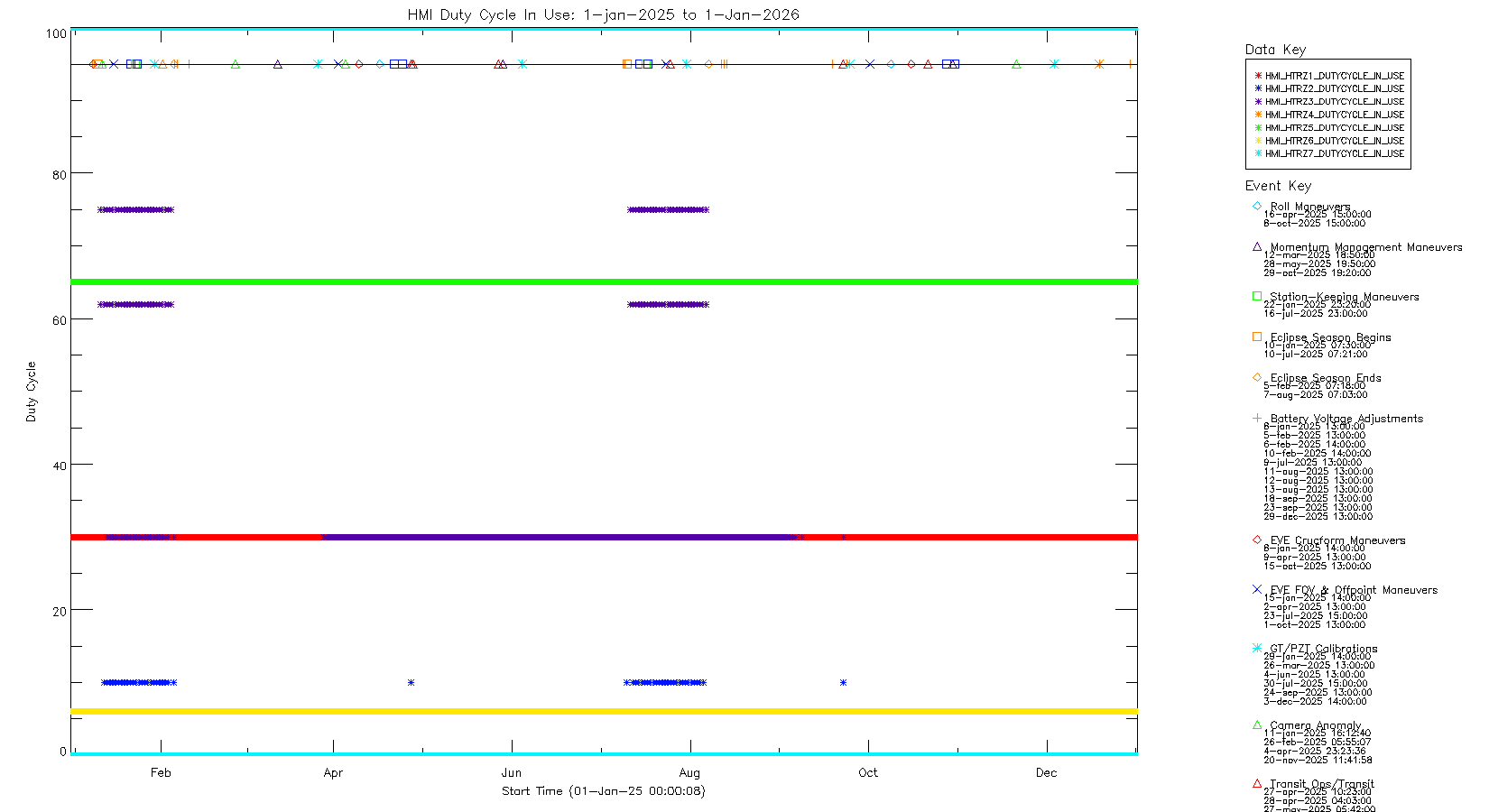Click the Data Key heading

(1275, 50)
